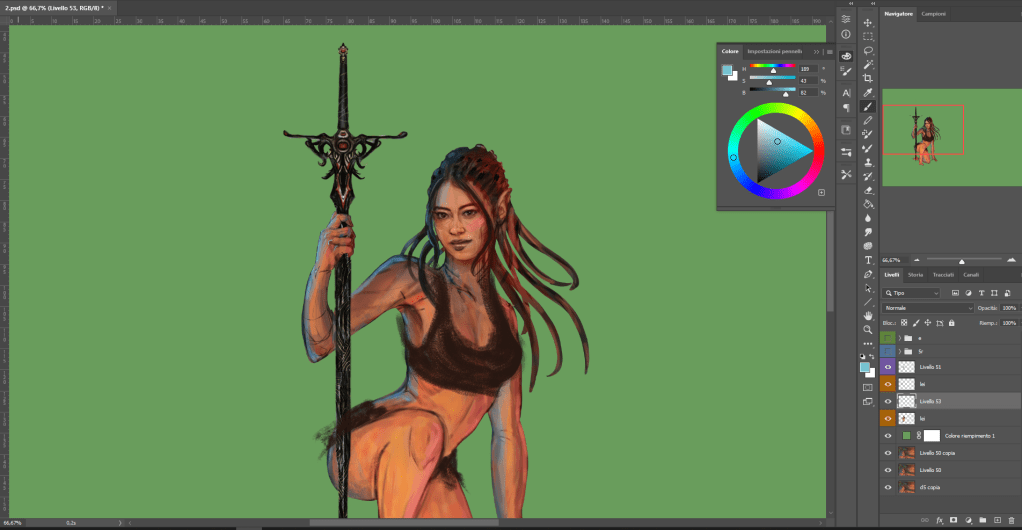Toggle visibility of Livello 50 copia

tap(888, 453)
